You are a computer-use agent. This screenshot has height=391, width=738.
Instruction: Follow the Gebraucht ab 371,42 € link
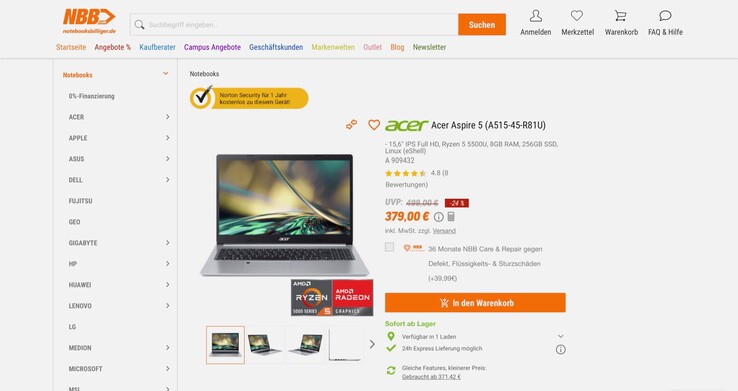pos(431,377)
